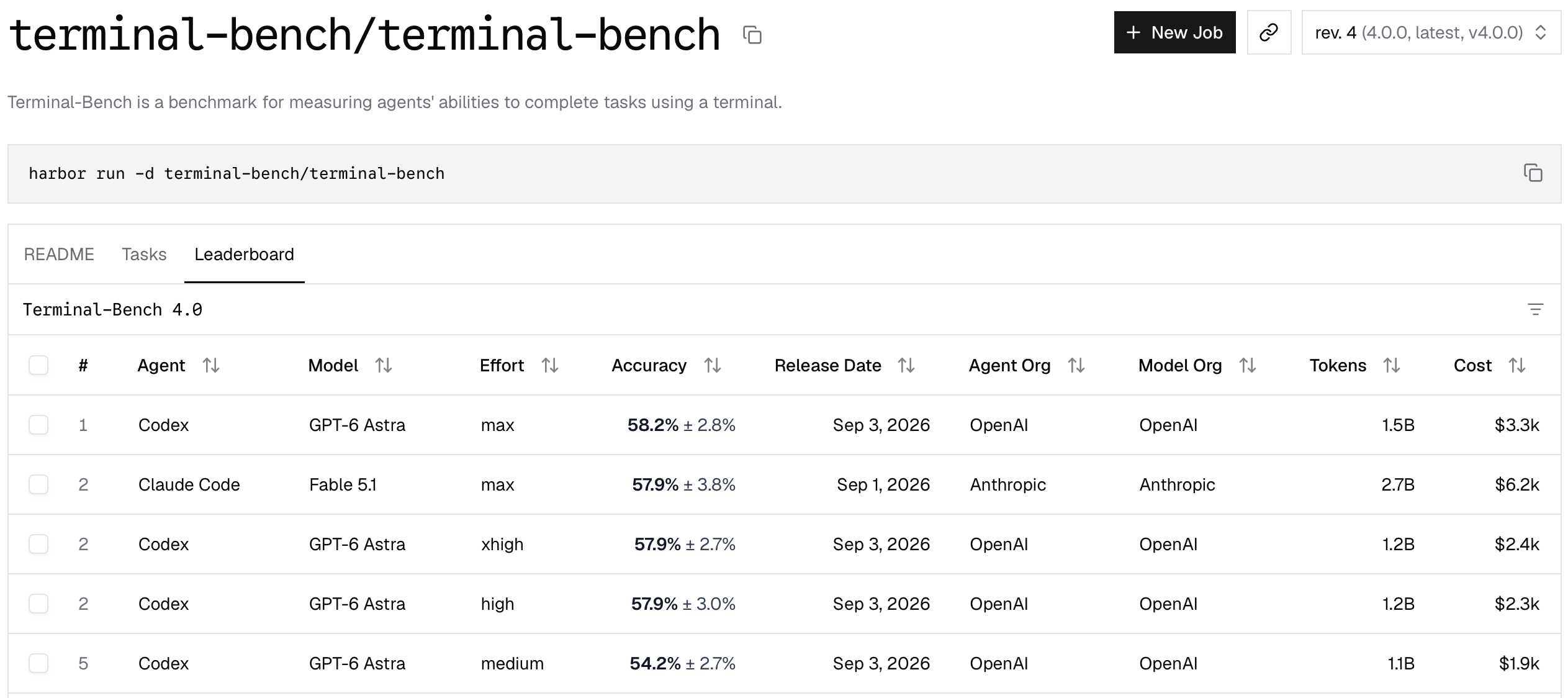Click the 1.5B tokens value

[1399, 425]
